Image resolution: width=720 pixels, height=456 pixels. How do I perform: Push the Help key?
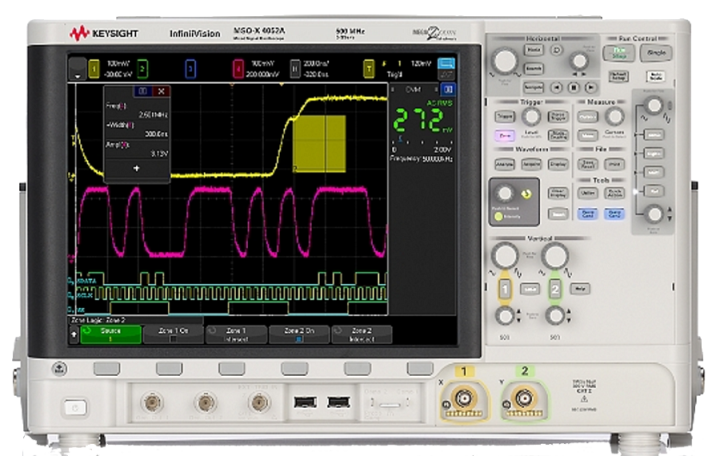coord(580,289)
